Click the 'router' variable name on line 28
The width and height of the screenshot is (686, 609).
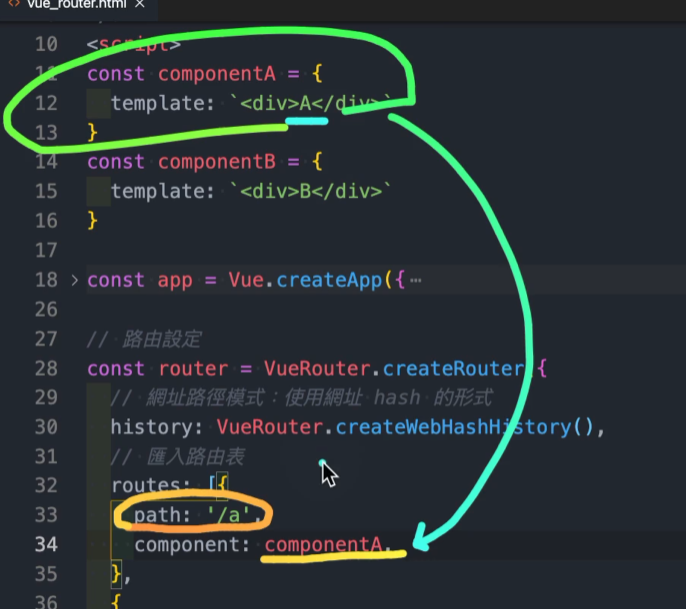click(193, 368)
